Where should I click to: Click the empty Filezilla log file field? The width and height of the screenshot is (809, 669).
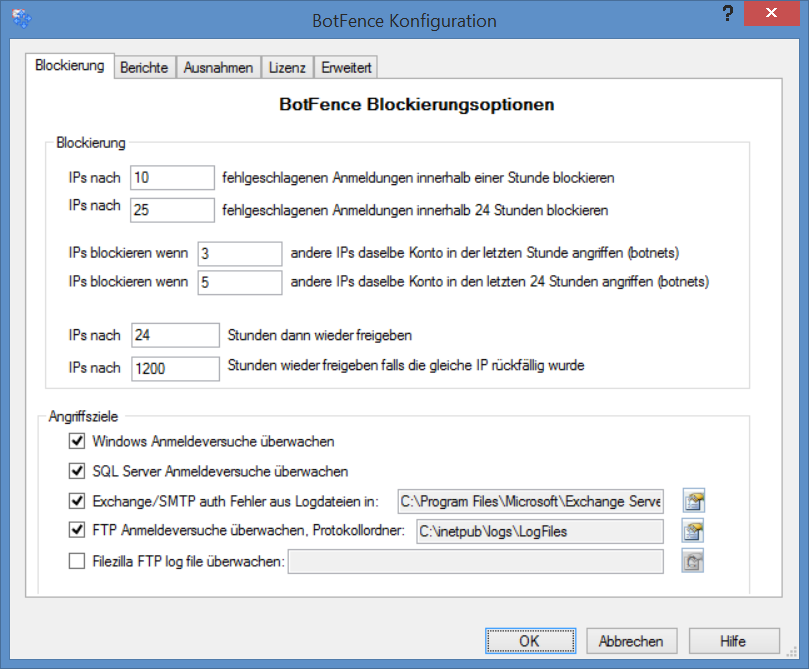(x=476, y=561)
